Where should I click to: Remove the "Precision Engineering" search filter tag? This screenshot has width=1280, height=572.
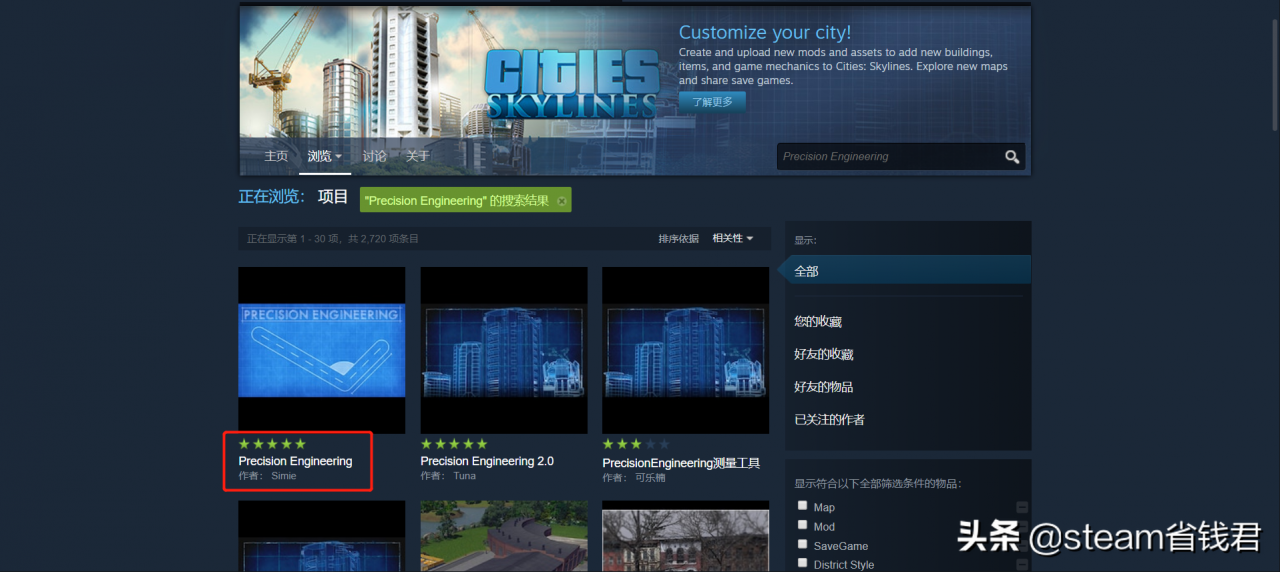[562, 201]
